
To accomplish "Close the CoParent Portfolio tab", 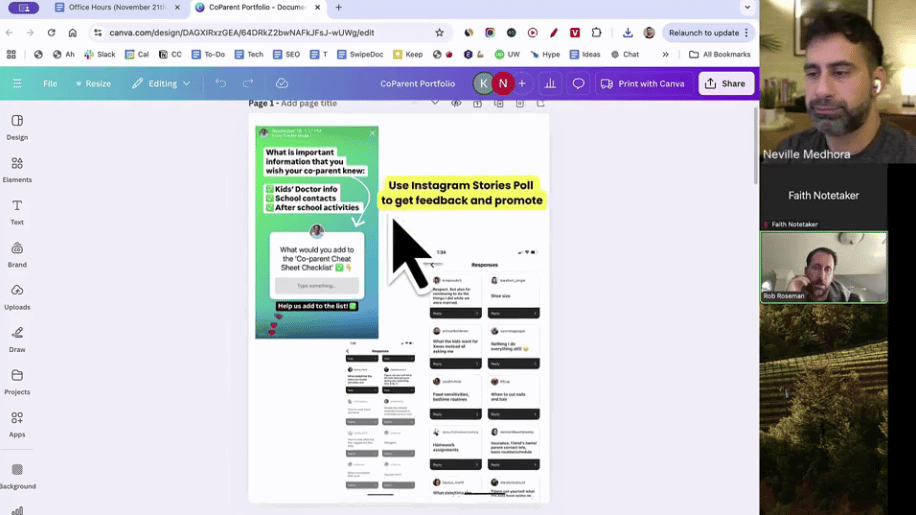I will point(317,8).
